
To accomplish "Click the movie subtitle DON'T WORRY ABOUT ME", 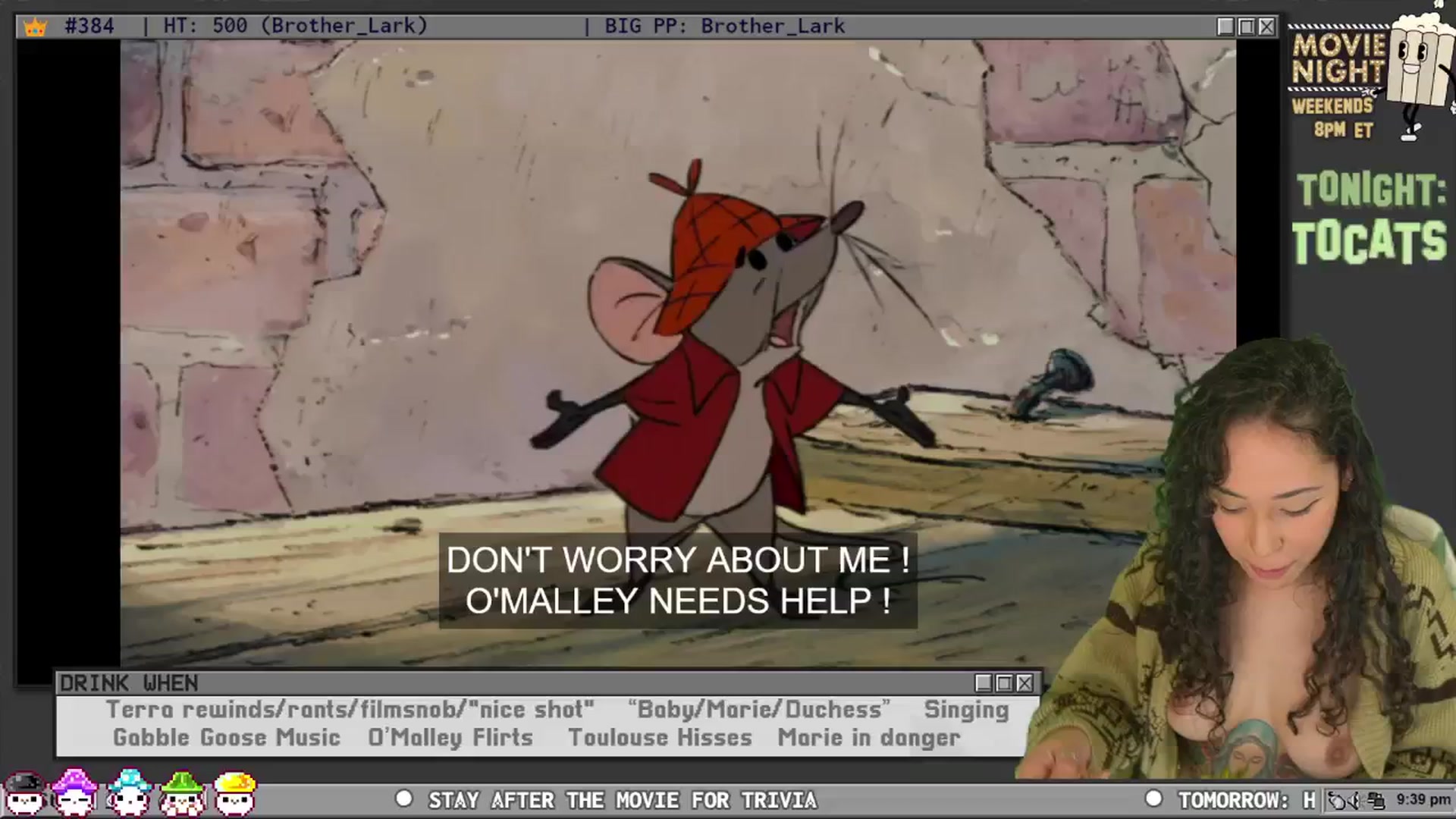I will tap(678, 560).
